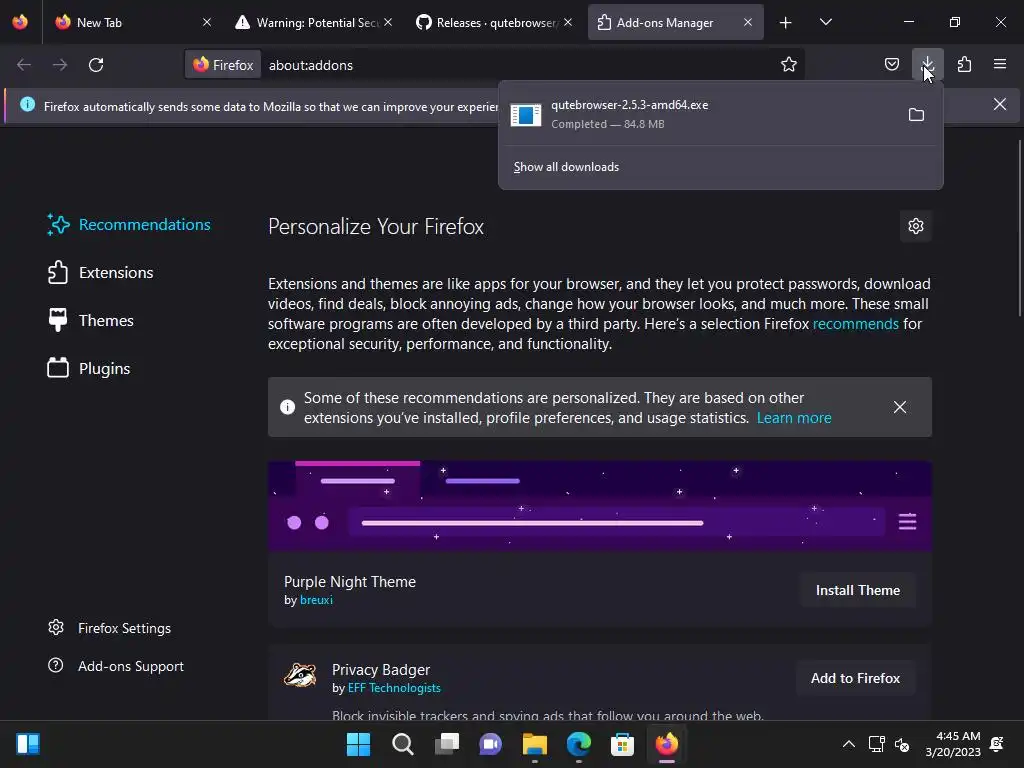
Task: Go forward one page
Action: click(60, 65)
